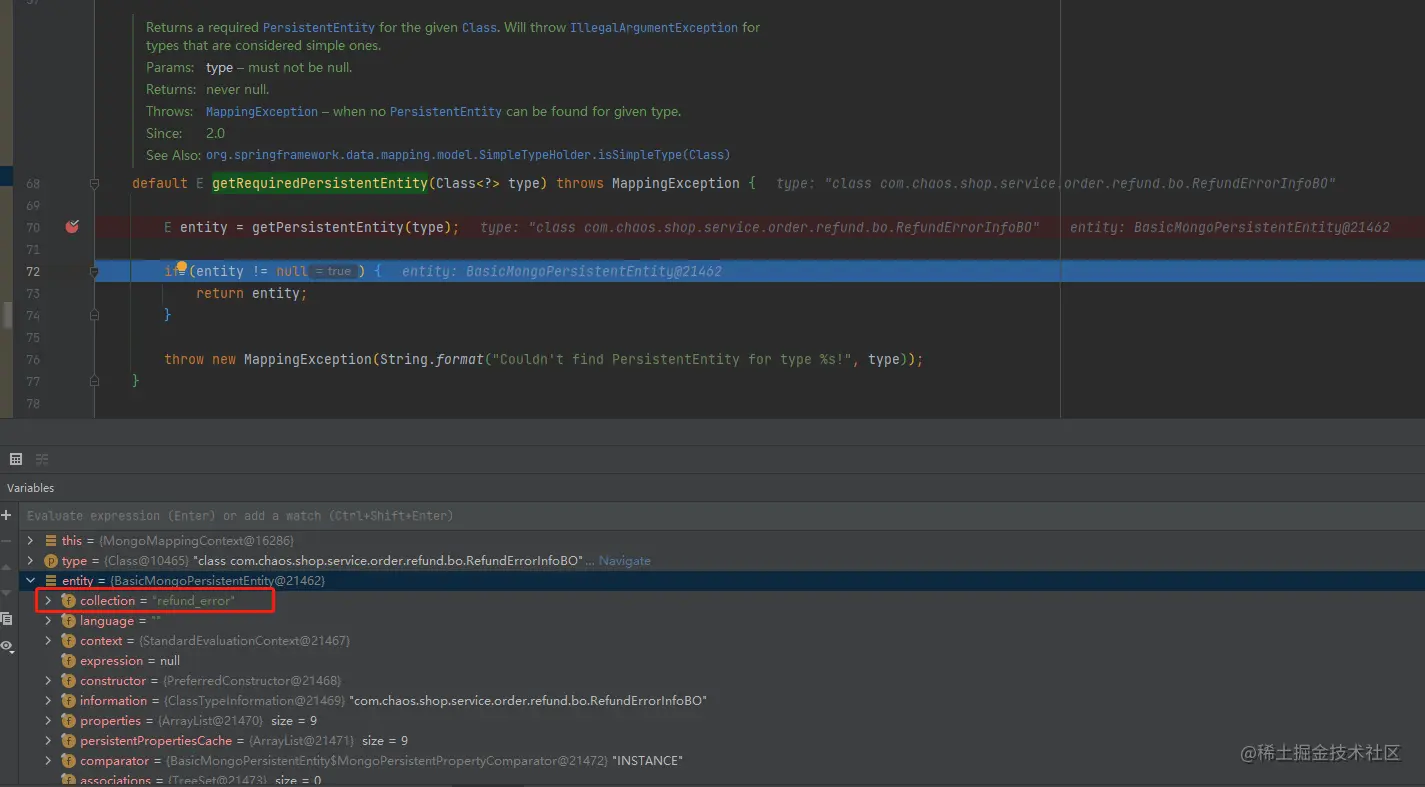Select 'this = {MongoMappingContext@16286}' row

pyautogui.click(x=720, y=541)
